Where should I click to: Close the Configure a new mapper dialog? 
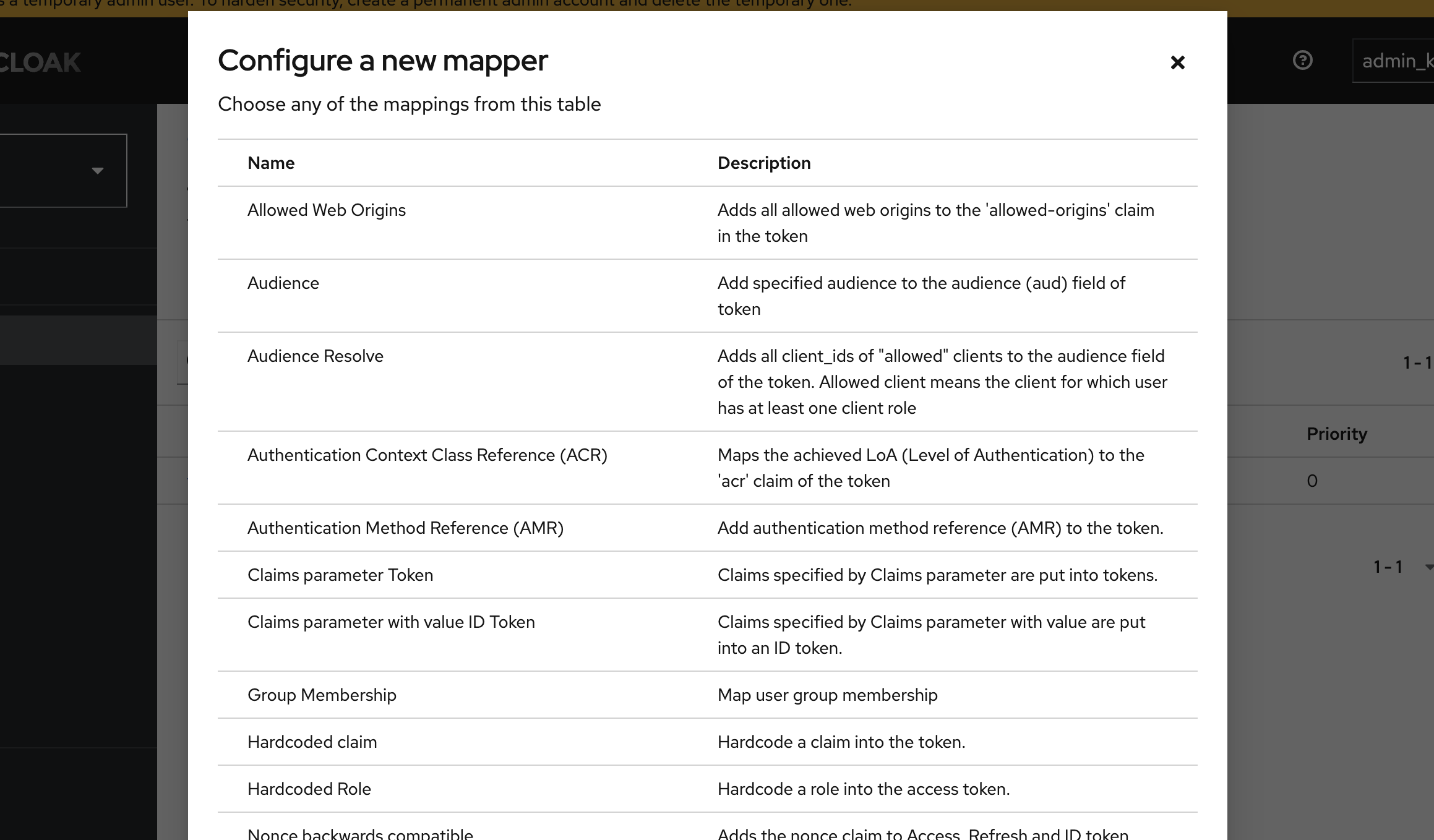pyautogui.click(x=1177, y=62)
